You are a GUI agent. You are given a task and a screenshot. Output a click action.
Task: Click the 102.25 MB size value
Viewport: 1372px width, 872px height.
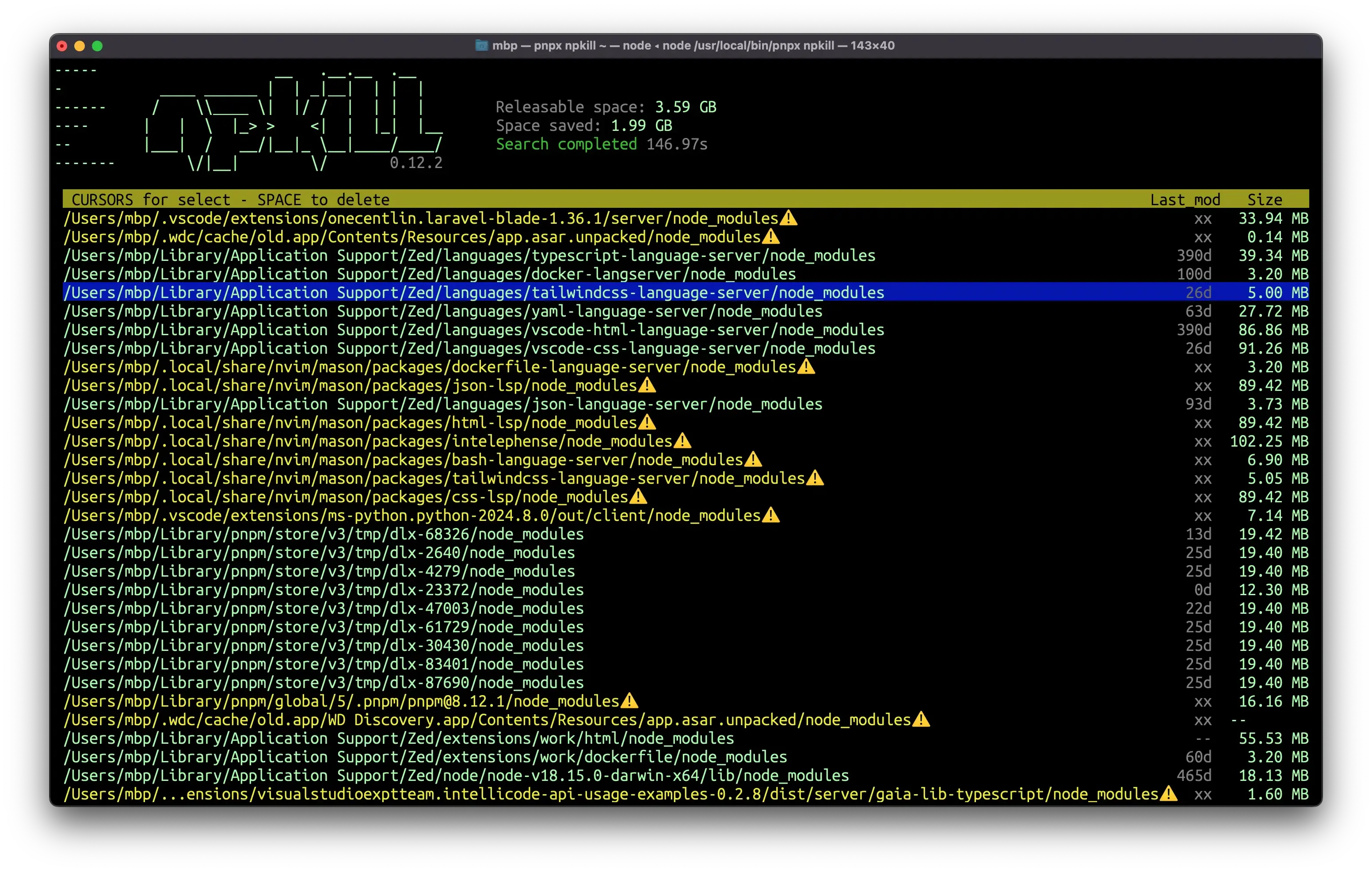[x=1269, y=442]
